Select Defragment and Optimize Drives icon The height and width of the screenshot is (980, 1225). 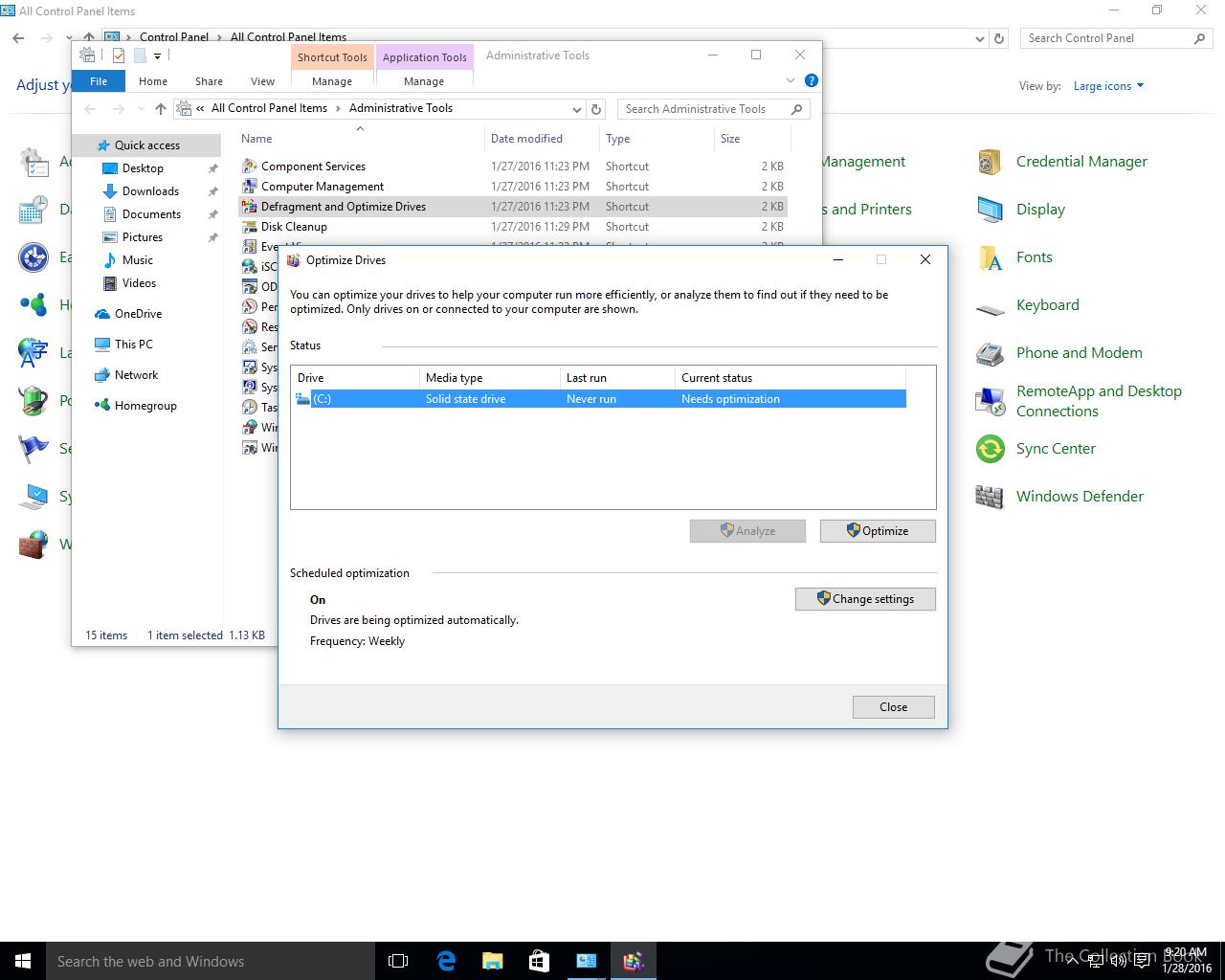pos(250,207)
